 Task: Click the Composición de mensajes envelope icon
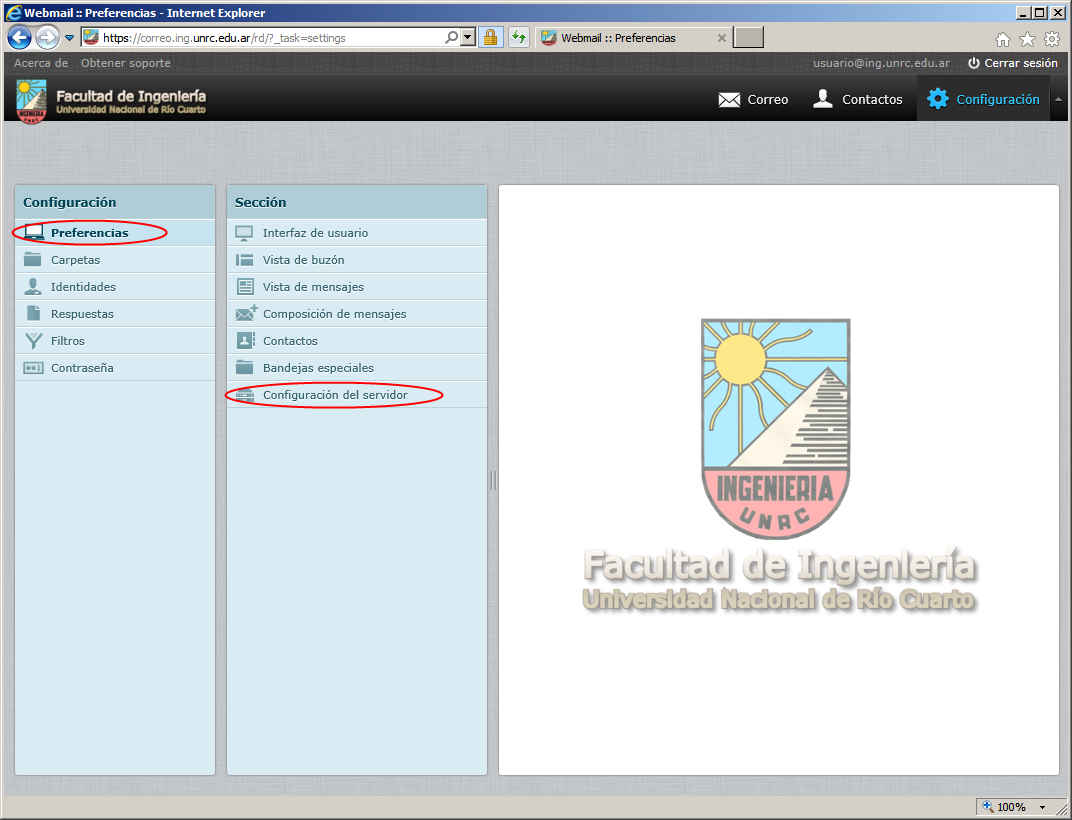pos(246,313)
